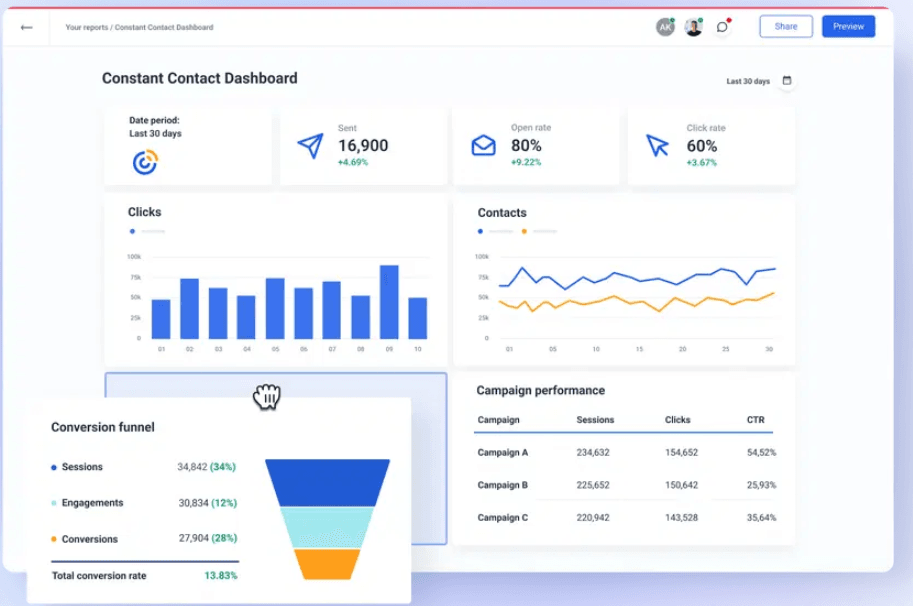Click the bar labeled 01 in Clicks chart
Screen dimensions: 913x606
161,319
